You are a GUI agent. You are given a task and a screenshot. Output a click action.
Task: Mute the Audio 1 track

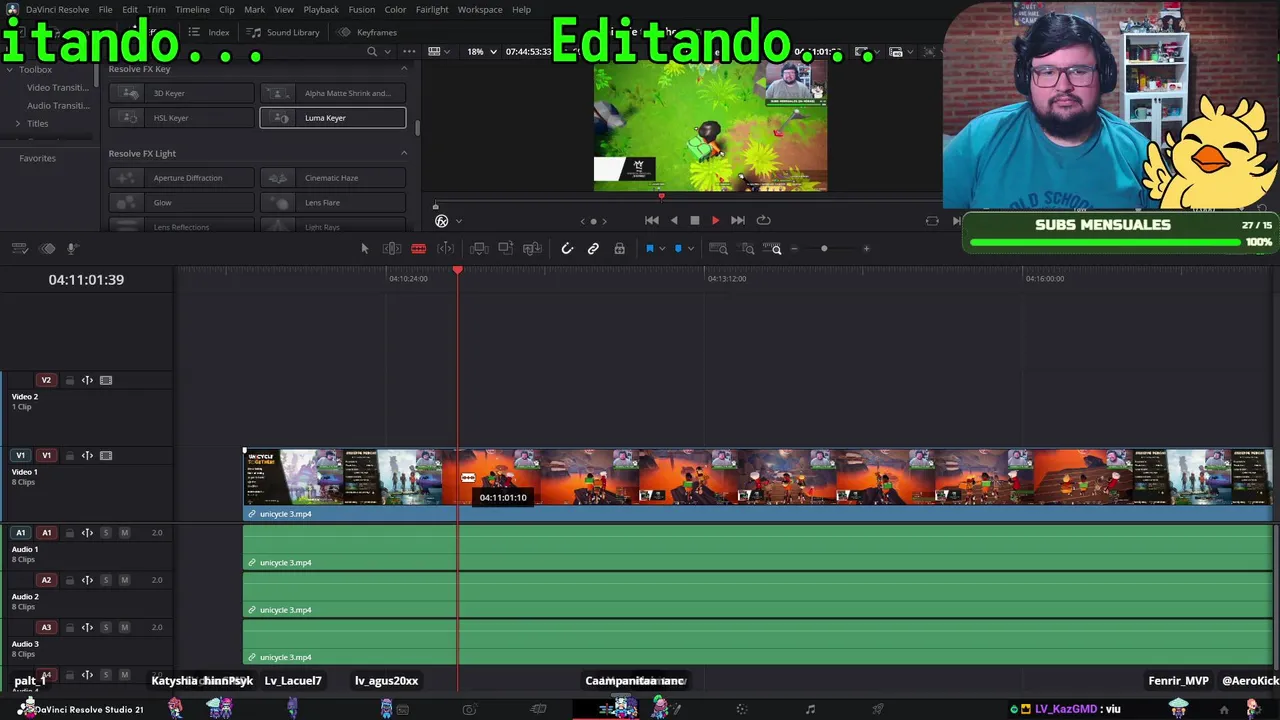(124, 533)
